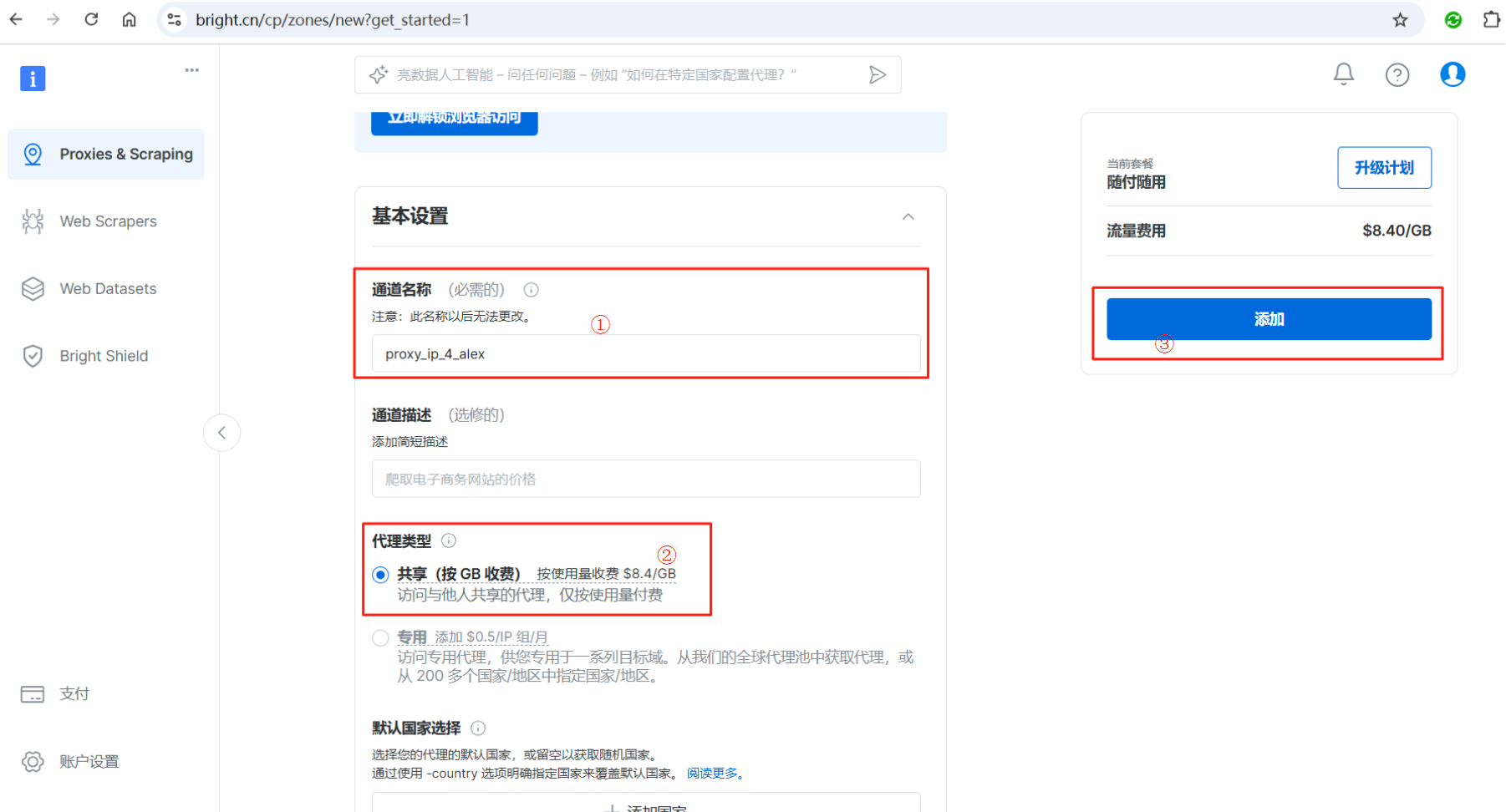Click the AI assistant search field
The height and width of the screenshot is (812, 1506).
(627, 75)
